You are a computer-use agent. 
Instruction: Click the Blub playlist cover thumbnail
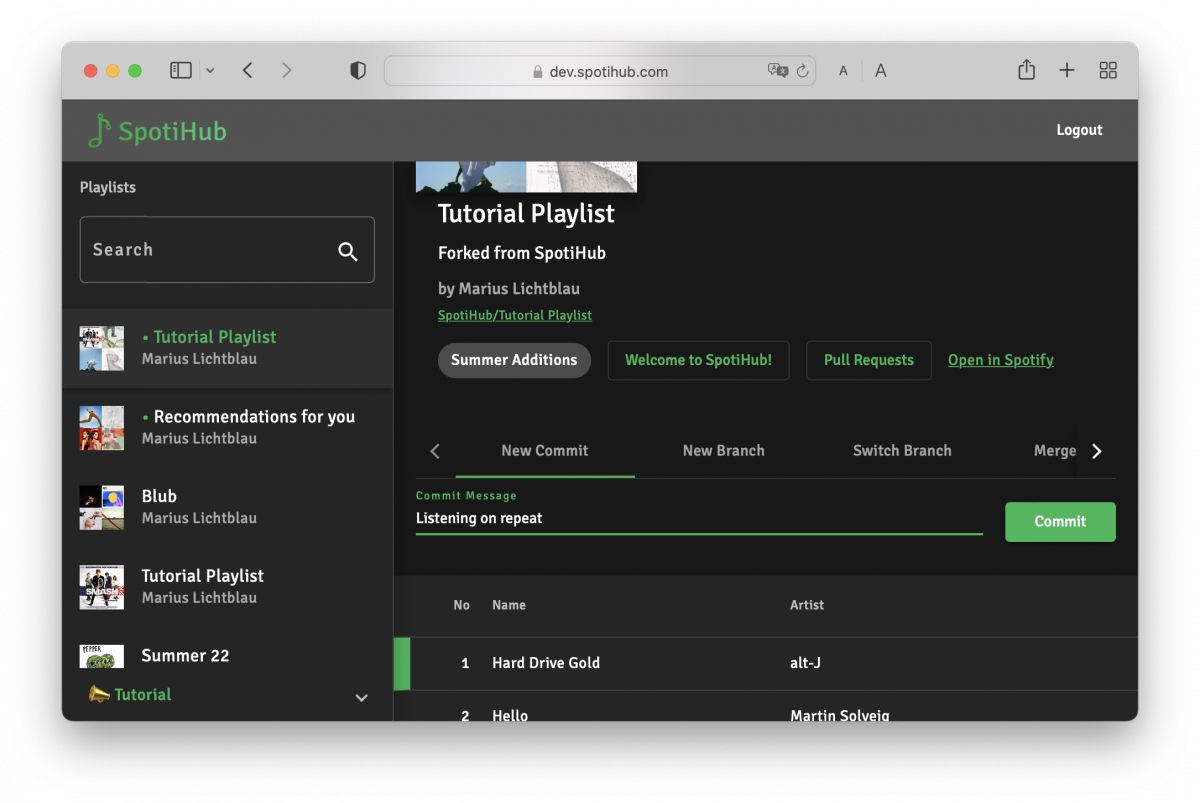click(102, 508)
